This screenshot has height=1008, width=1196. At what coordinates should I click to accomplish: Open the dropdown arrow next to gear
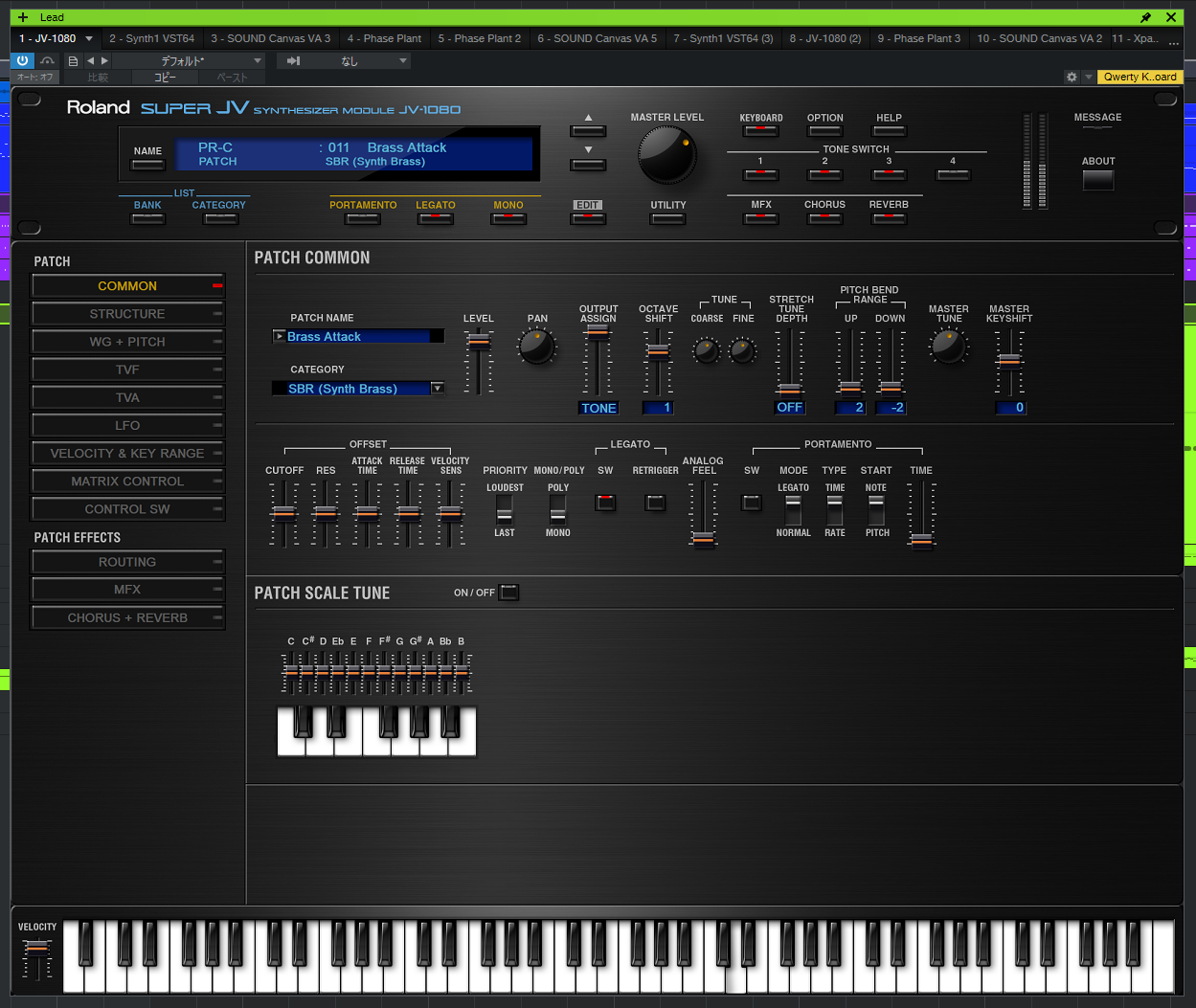point(1089,77)
